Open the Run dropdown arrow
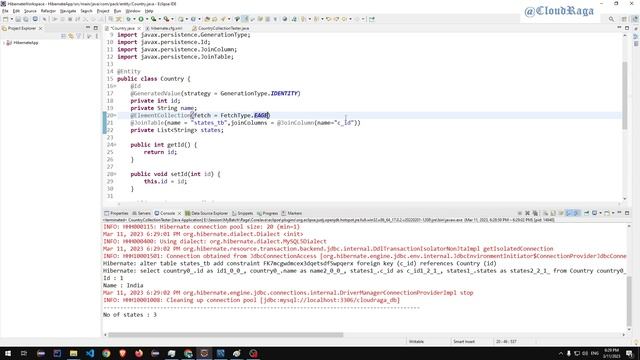 pyautogui.click(x=147, y=19)
